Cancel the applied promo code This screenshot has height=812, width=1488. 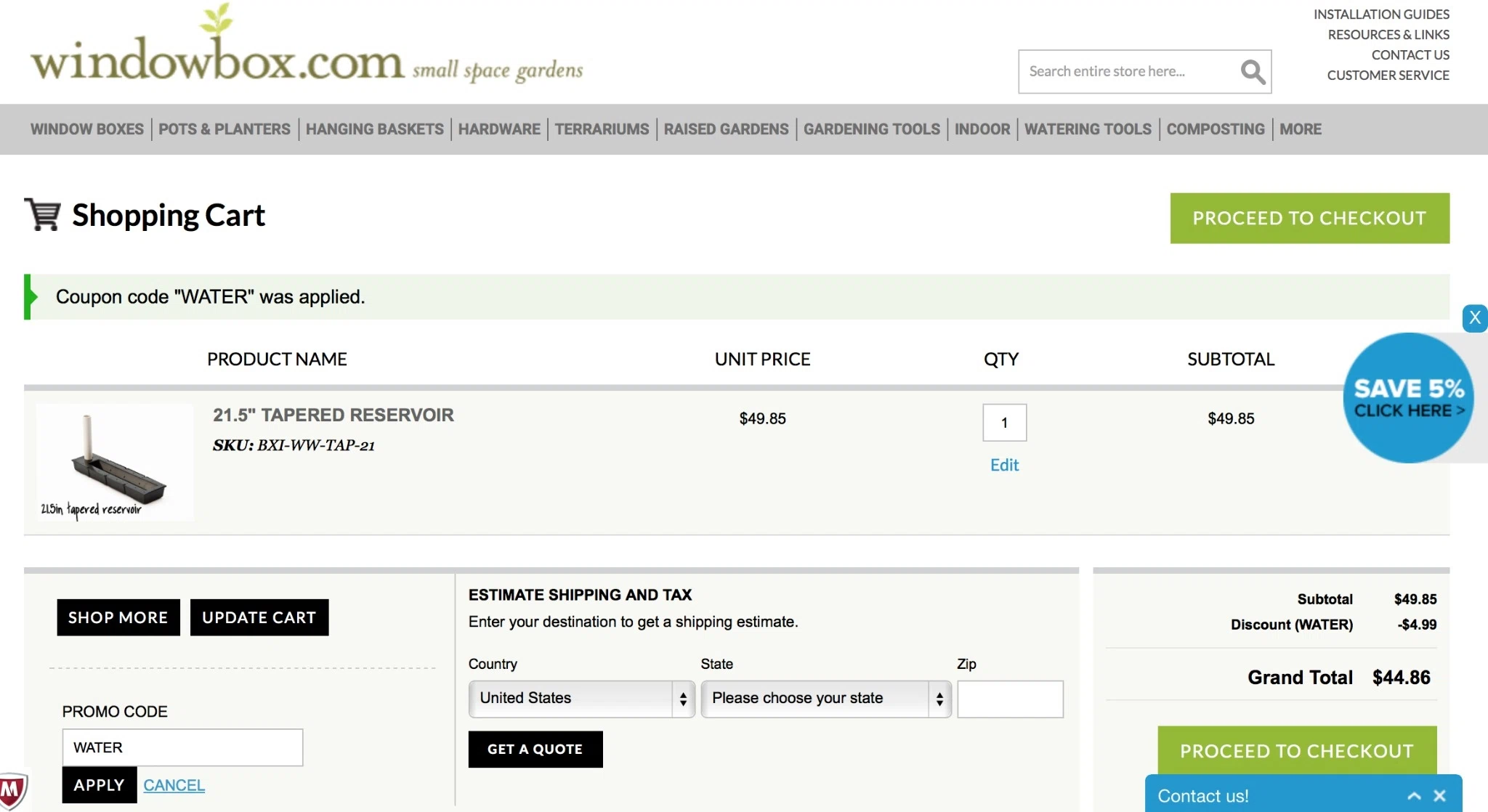point(174,785)
